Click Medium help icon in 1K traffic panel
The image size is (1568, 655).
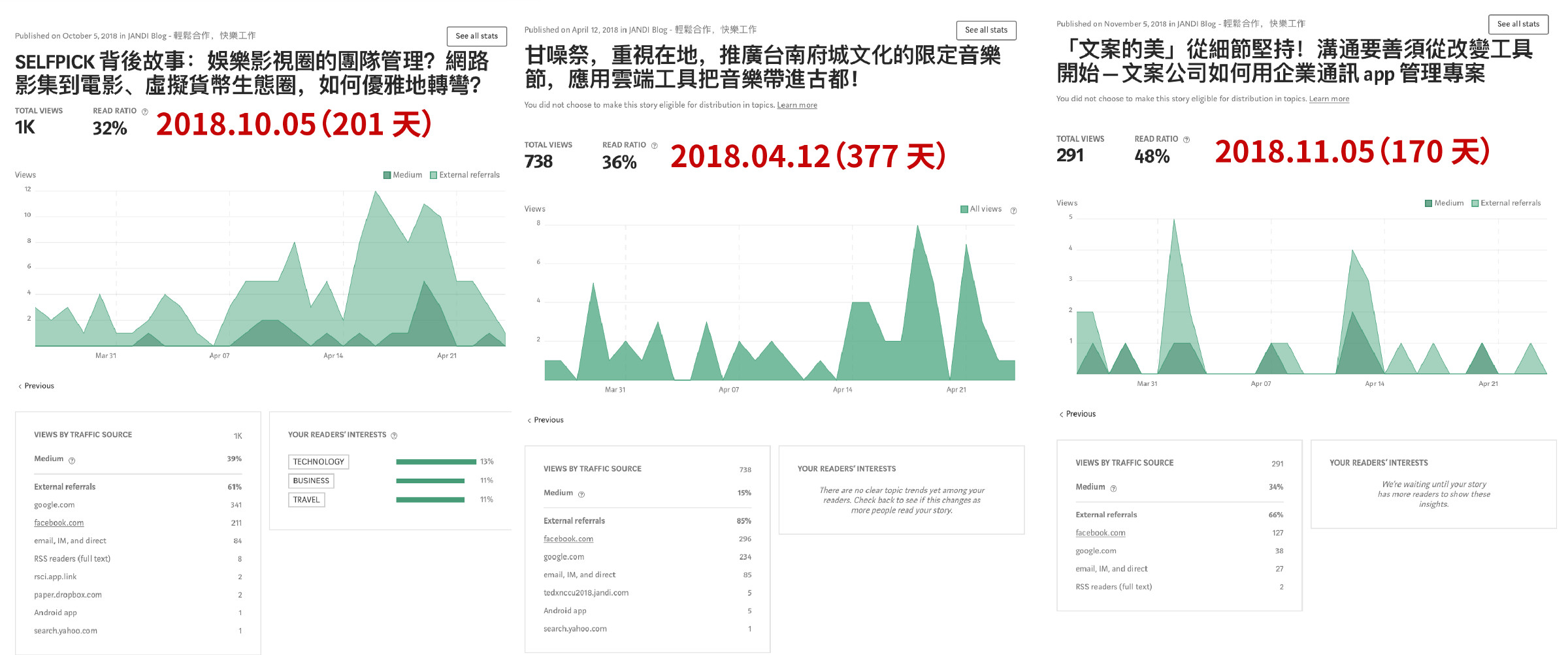(72, 460)
